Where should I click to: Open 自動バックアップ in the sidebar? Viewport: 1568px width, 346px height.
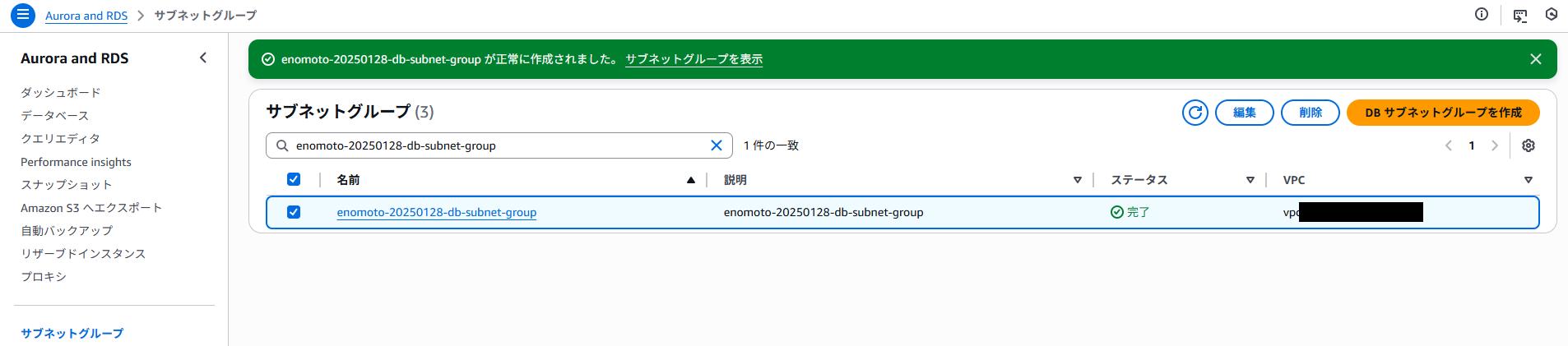pyautogui.click(x=67, y=231)
